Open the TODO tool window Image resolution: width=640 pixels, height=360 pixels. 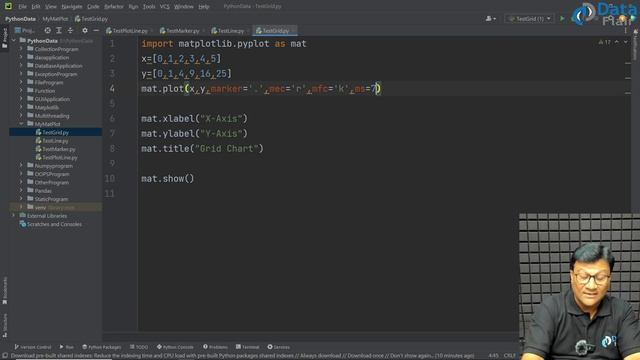coord(139,347)
